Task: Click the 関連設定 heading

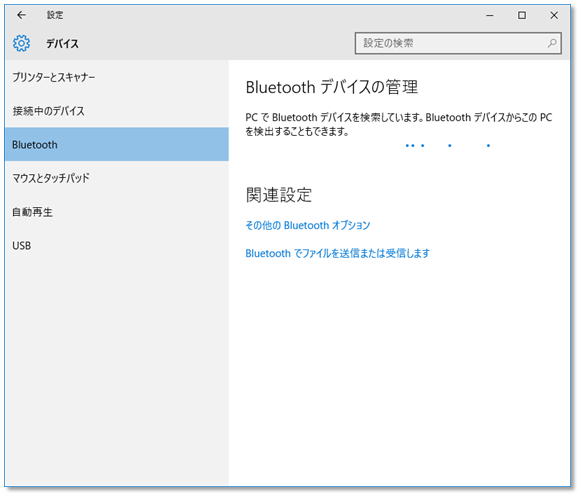Action: 279,195
